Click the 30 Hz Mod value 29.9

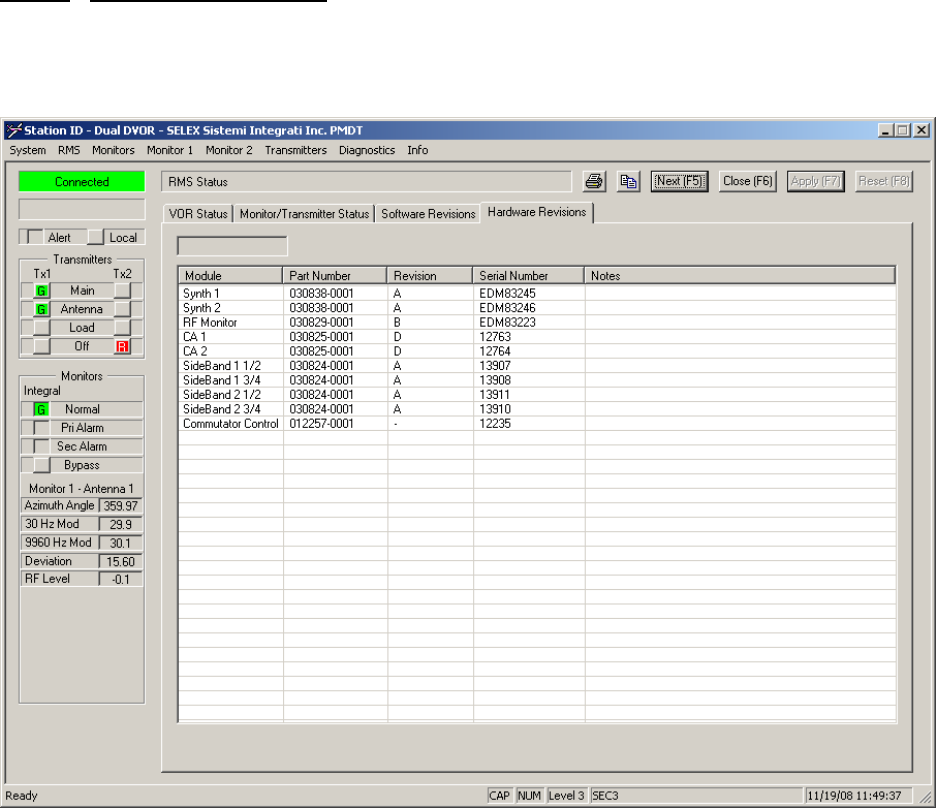[121, 525]
